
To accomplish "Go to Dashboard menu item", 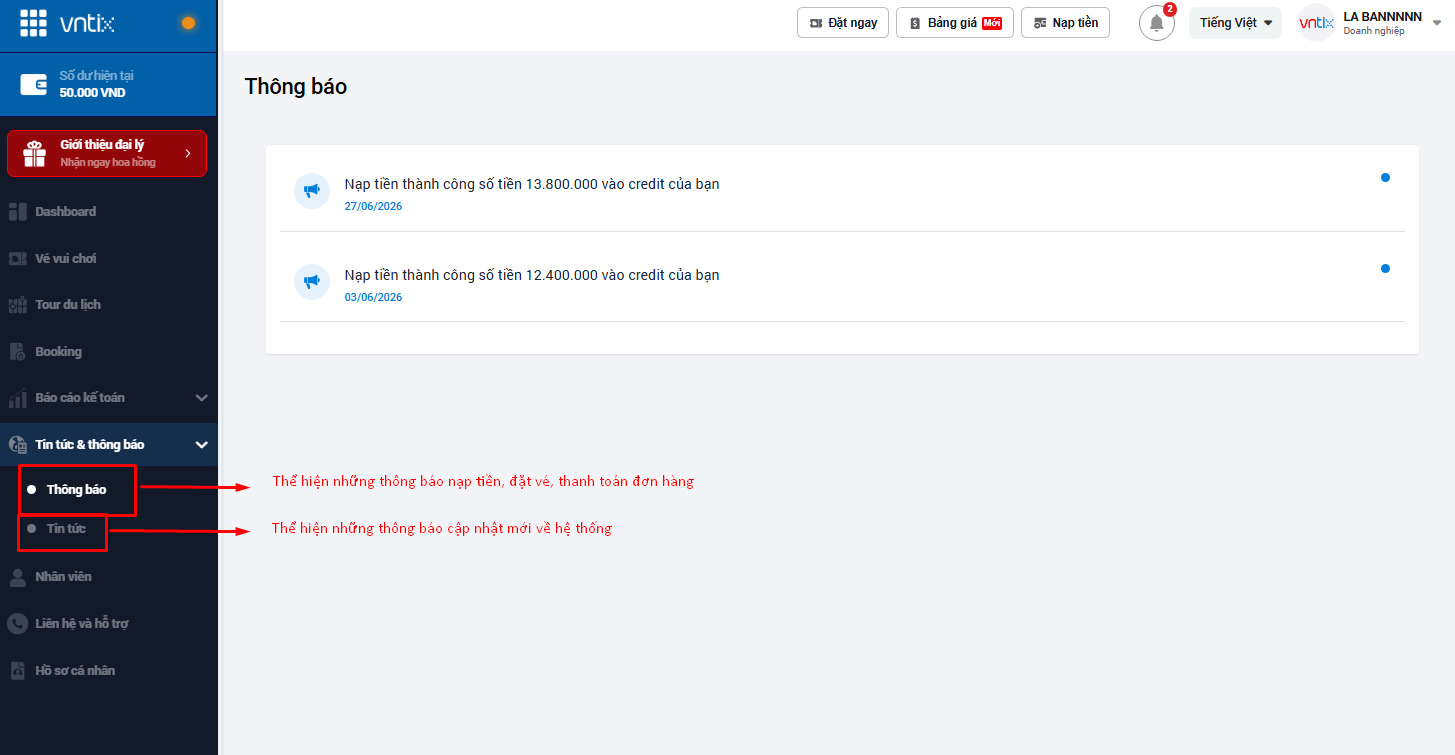I will point(66,211).
